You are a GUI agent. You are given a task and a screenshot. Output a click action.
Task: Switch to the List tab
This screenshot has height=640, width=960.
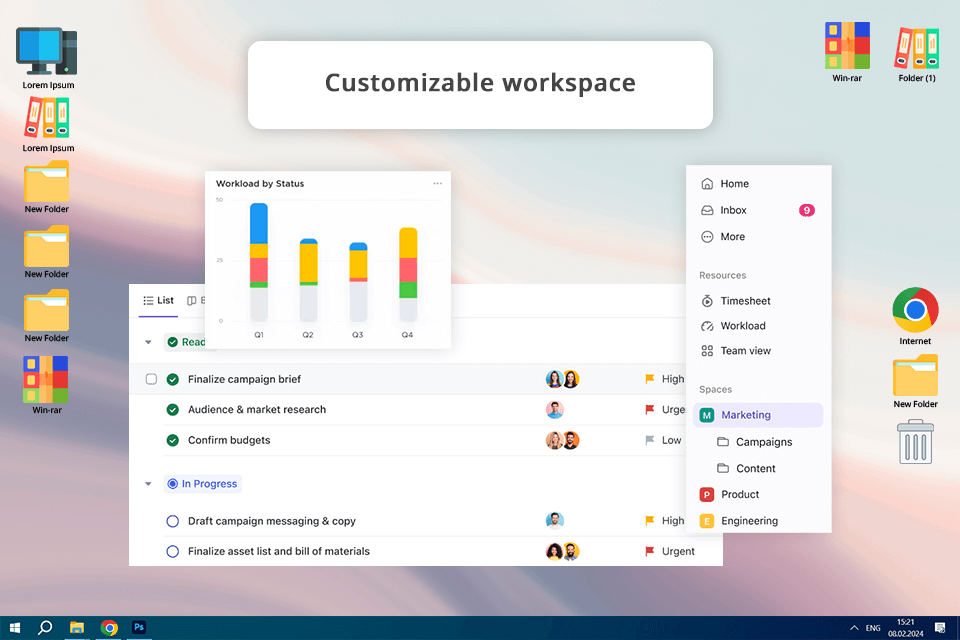[159, 300]
